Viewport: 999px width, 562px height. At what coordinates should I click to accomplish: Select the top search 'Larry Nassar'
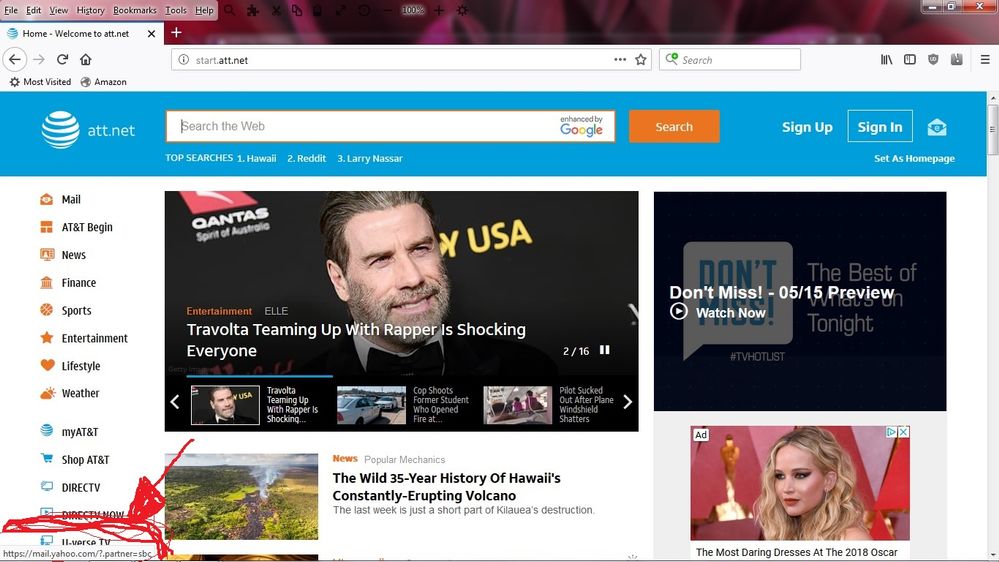coord(375,158)
